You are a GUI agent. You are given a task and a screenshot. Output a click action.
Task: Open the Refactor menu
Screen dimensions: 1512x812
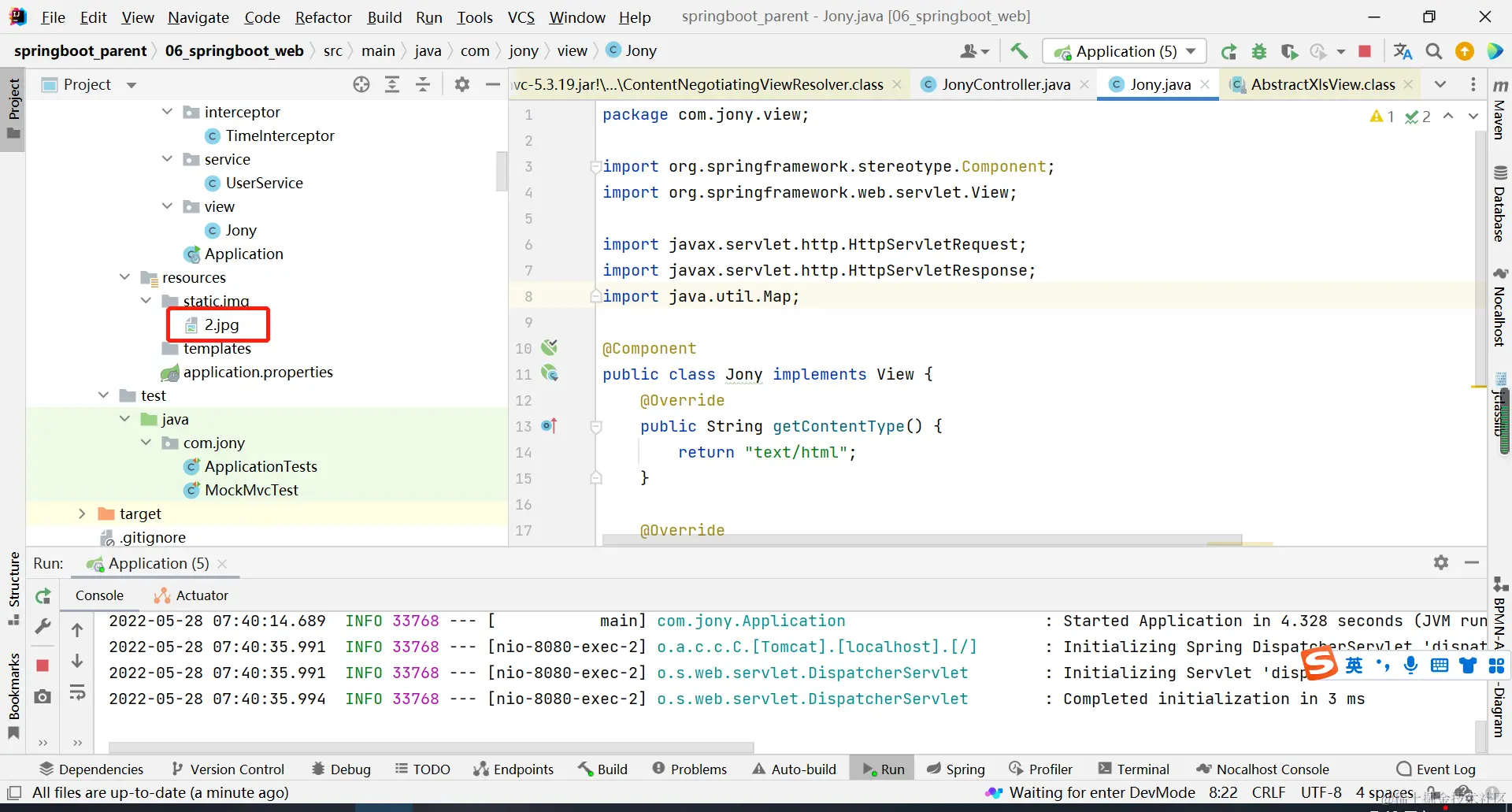[x=323, y=17]
